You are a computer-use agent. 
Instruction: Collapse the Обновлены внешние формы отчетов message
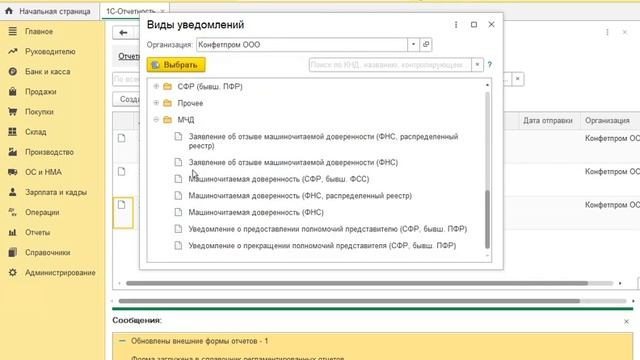122,341
